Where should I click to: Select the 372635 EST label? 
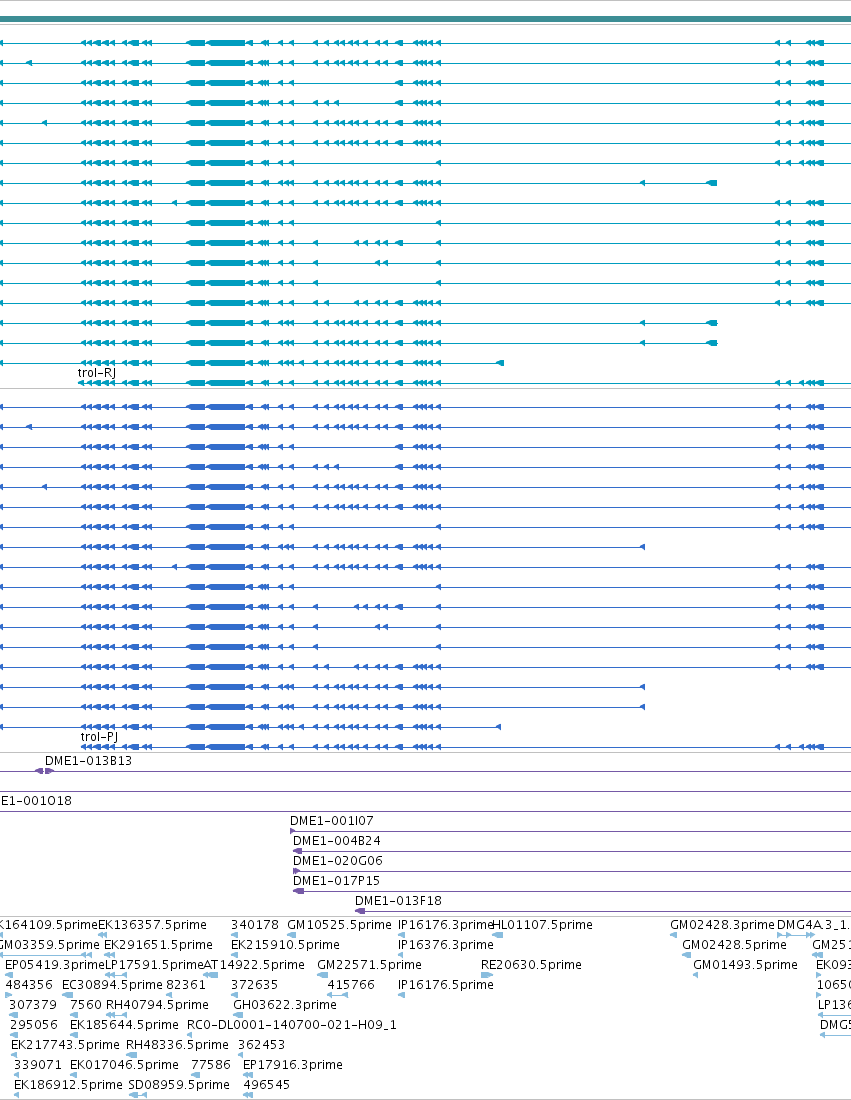(x=254, y=984)
